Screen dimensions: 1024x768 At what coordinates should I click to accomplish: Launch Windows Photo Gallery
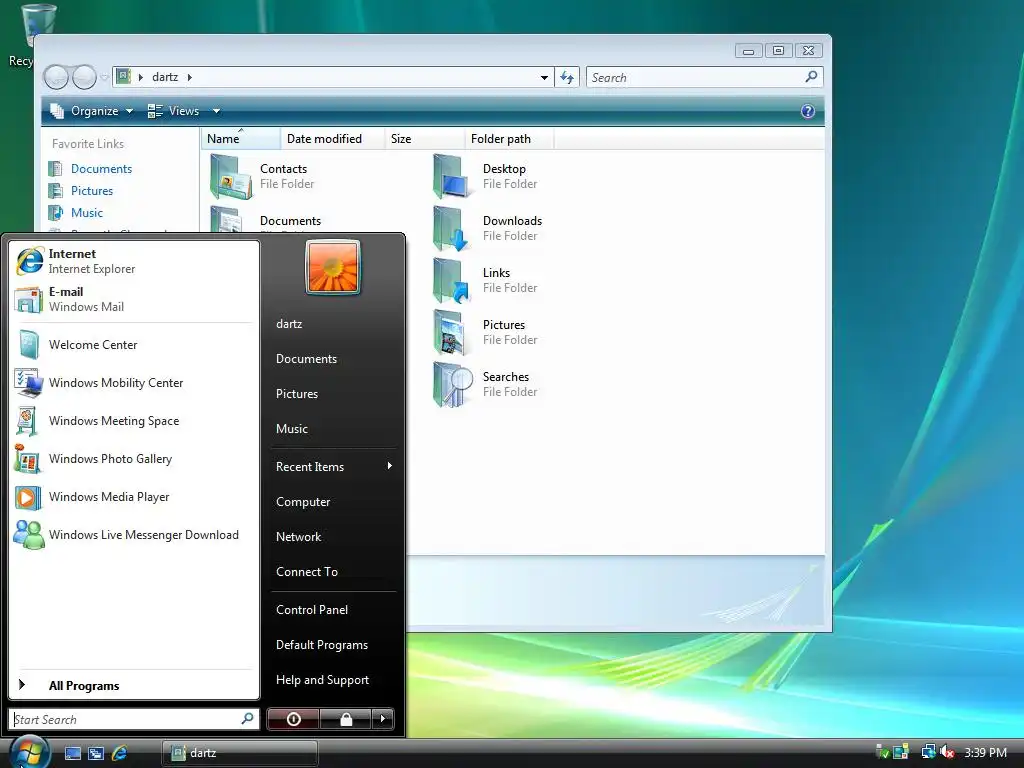pos(134,458)
